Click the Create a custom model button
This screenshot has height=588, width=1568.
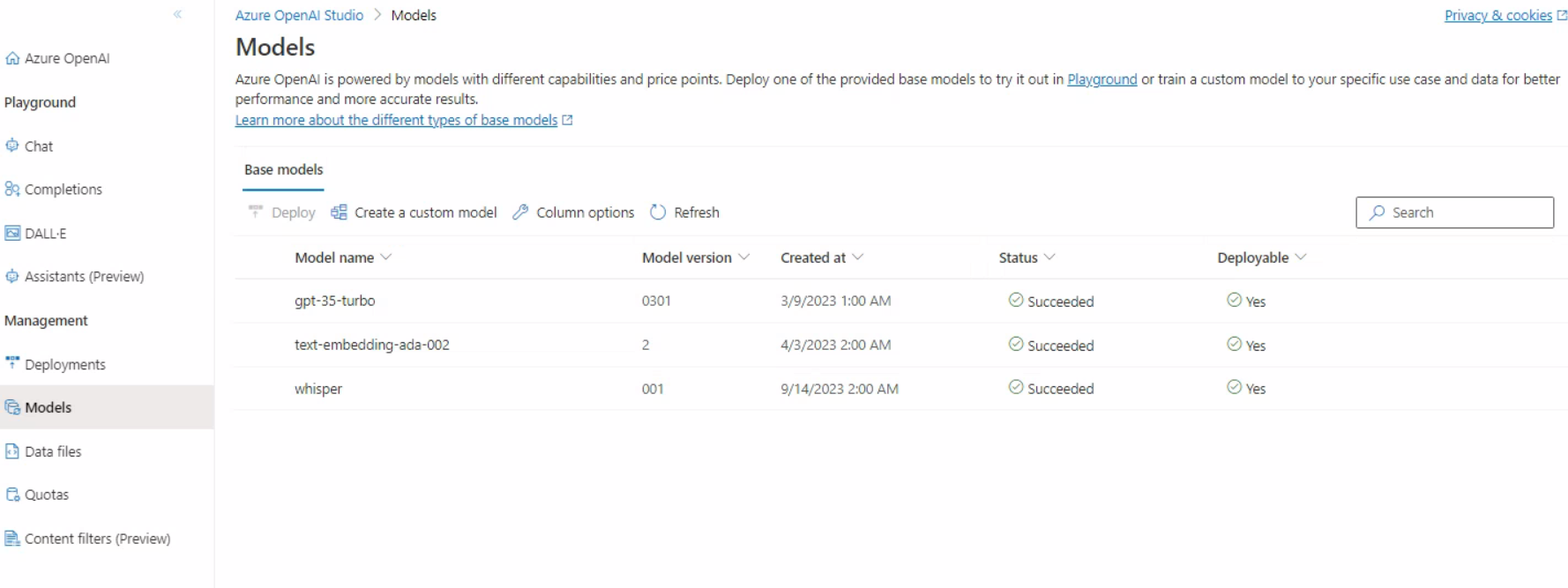(x=414, y=212)
